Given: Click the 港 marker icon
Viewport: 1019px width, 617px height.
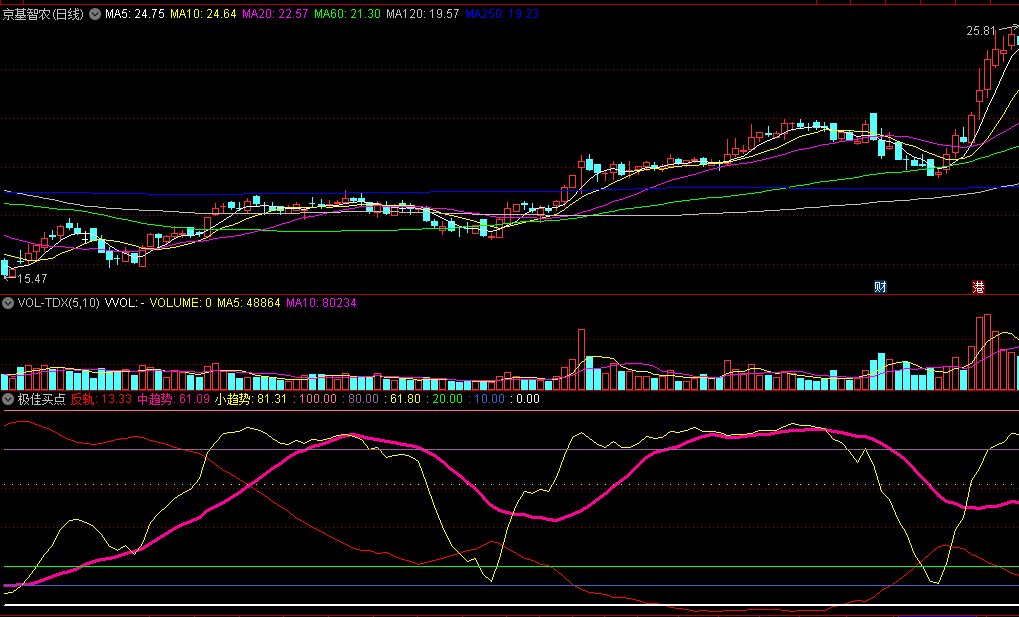Looking at the screenshot, I should pyautogui.click(x=978, y=287).
